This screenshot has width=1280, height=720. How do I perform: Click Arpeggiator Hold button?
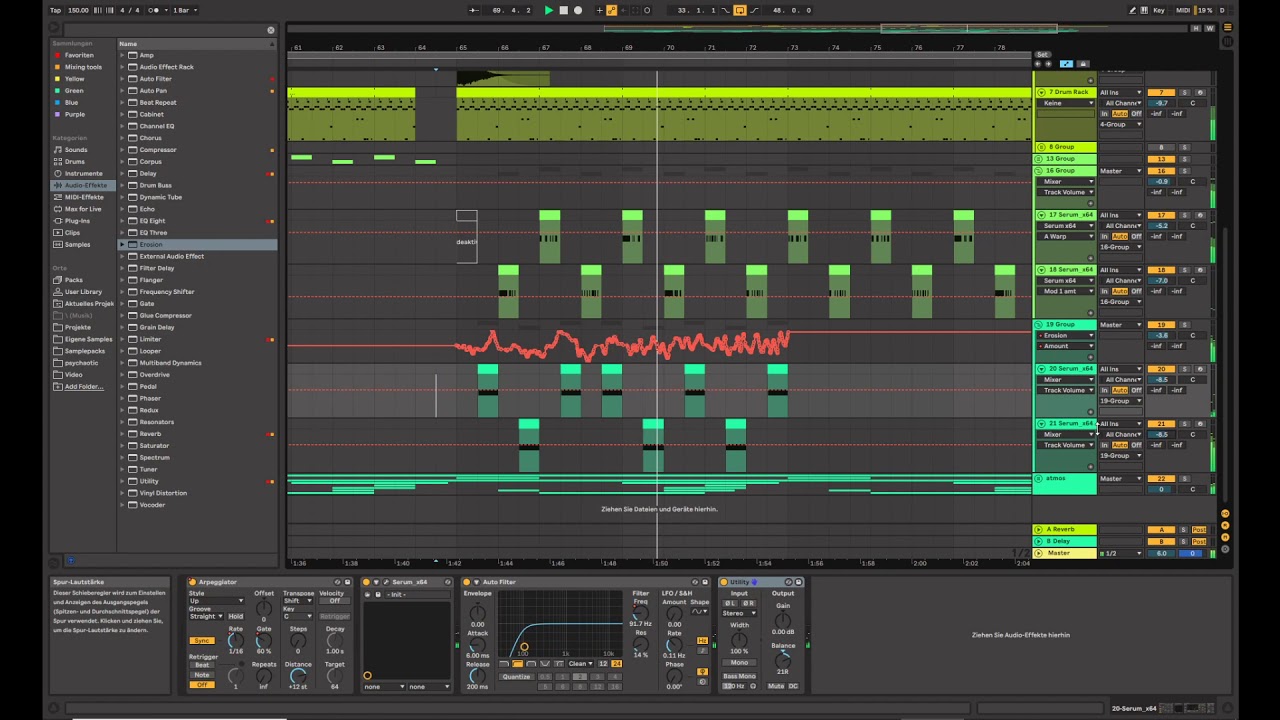click(236, 616)
